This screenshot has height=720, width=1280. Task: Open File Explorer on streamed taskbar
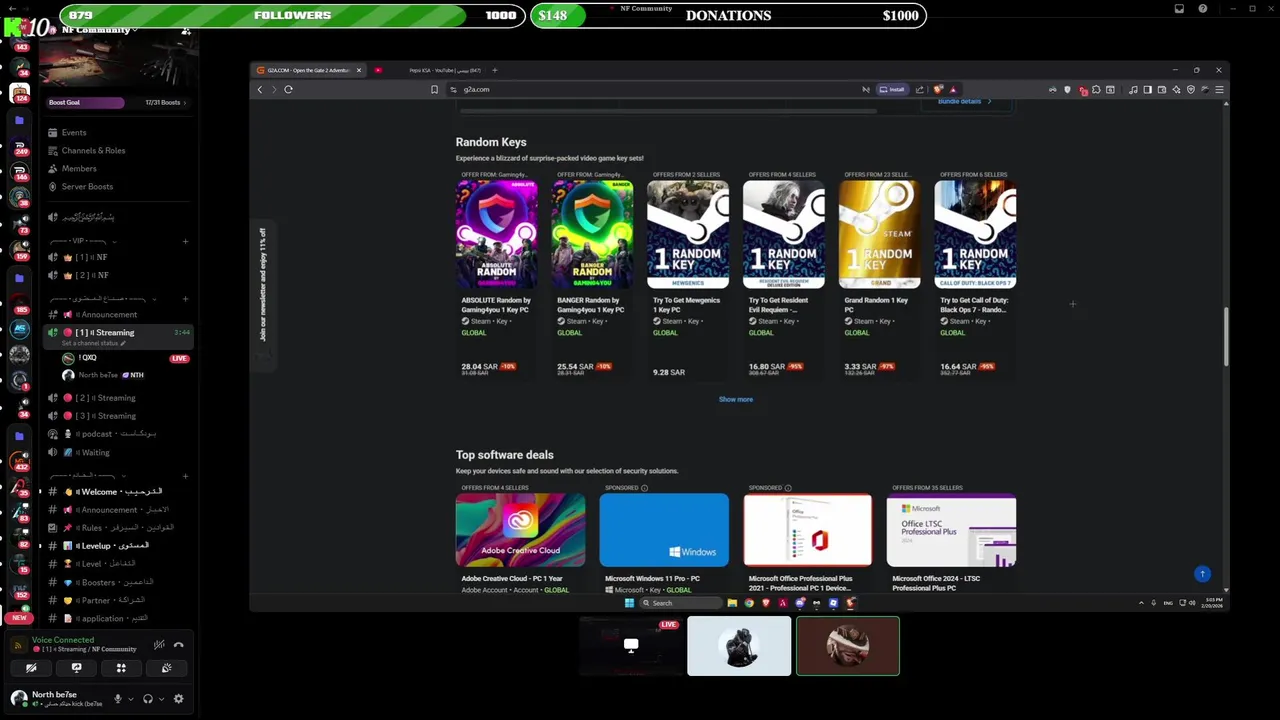tap(732, 603)
